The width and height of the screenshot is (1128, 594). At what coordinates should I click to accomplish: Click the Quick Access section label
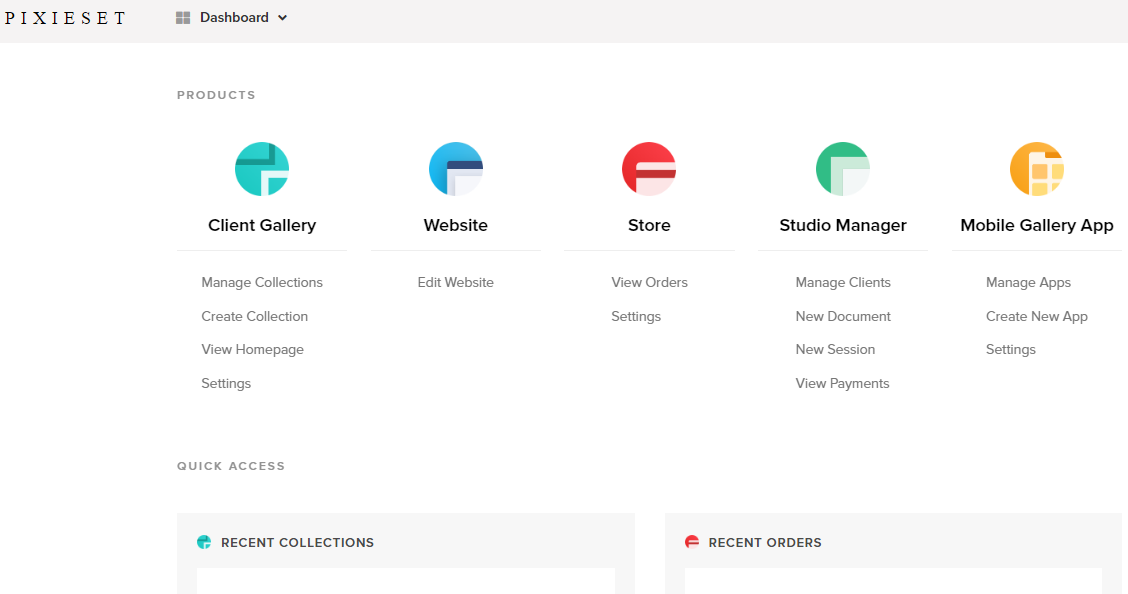coord(231,466)
